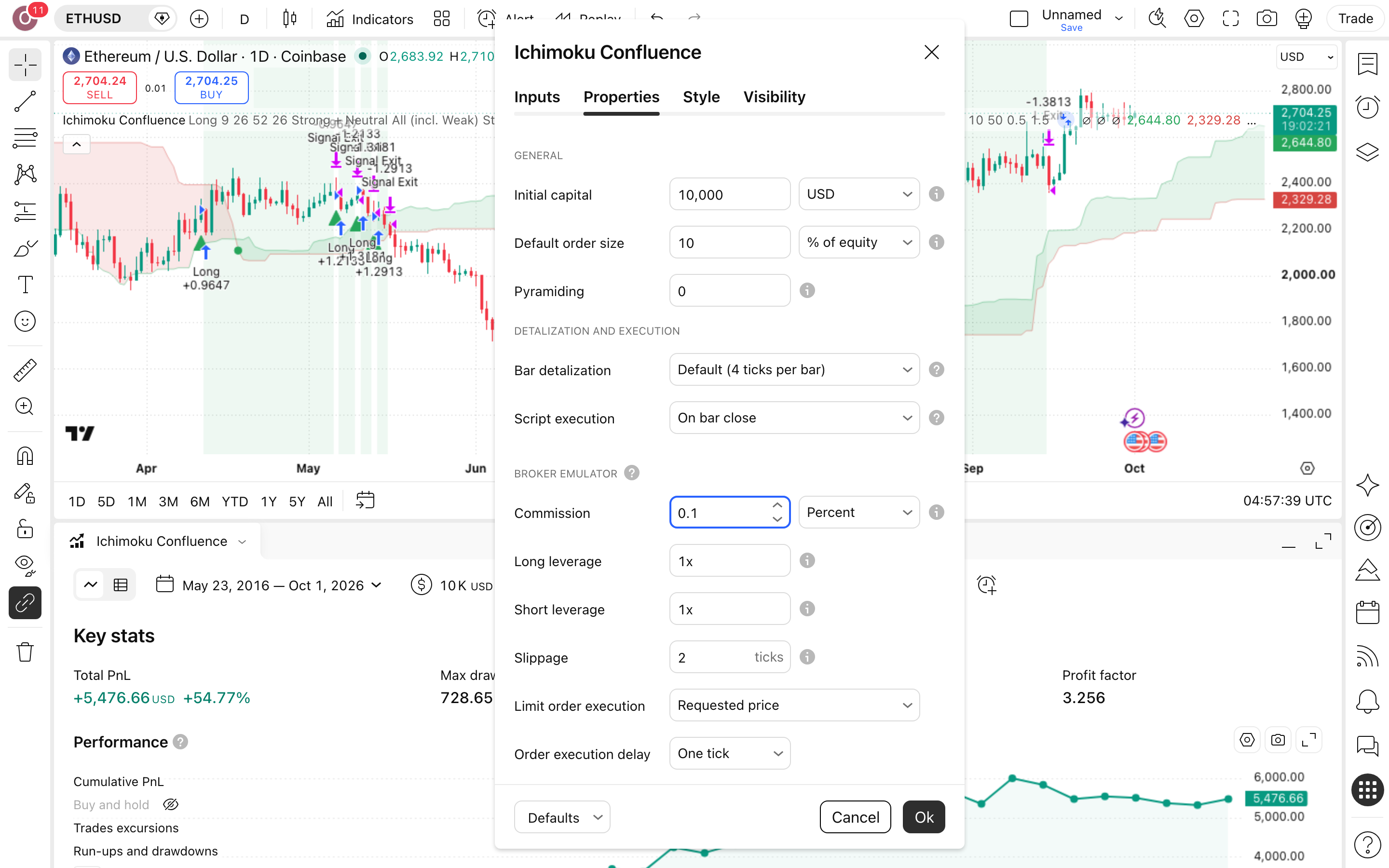Open the emoji sticker tool
The image size is (1389, 868).
(25, 322)
